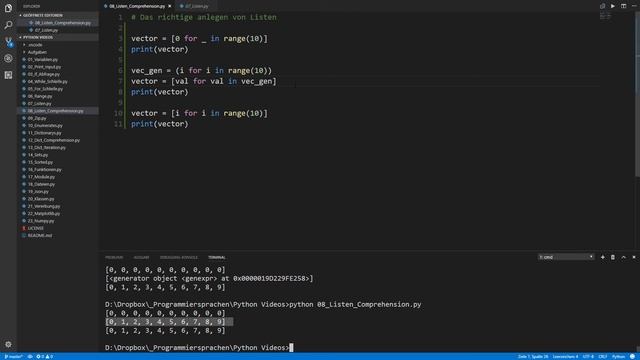Open the Explorer view in the activity bar

(8, 8)
